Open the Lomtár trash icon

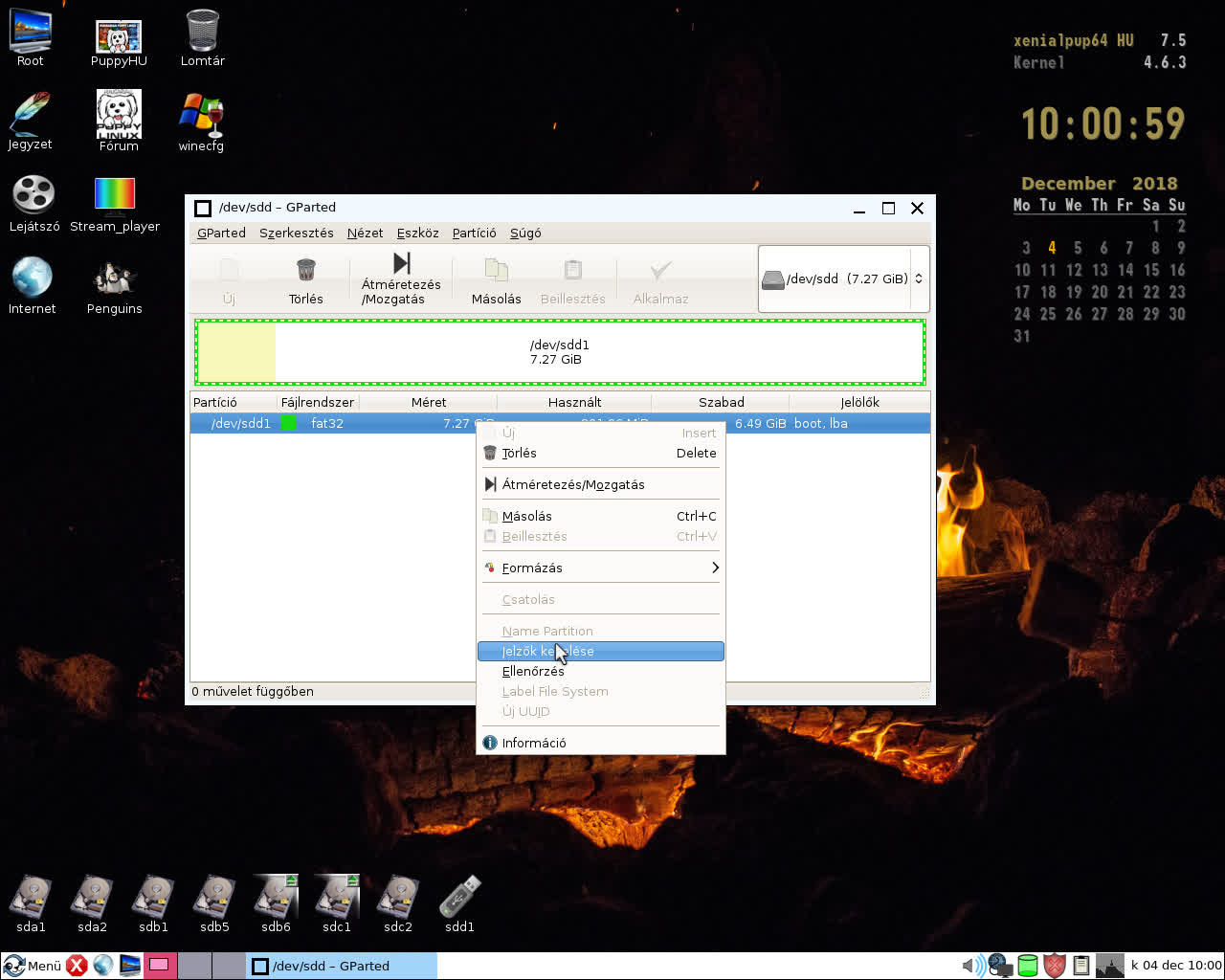tap(202, 36)
